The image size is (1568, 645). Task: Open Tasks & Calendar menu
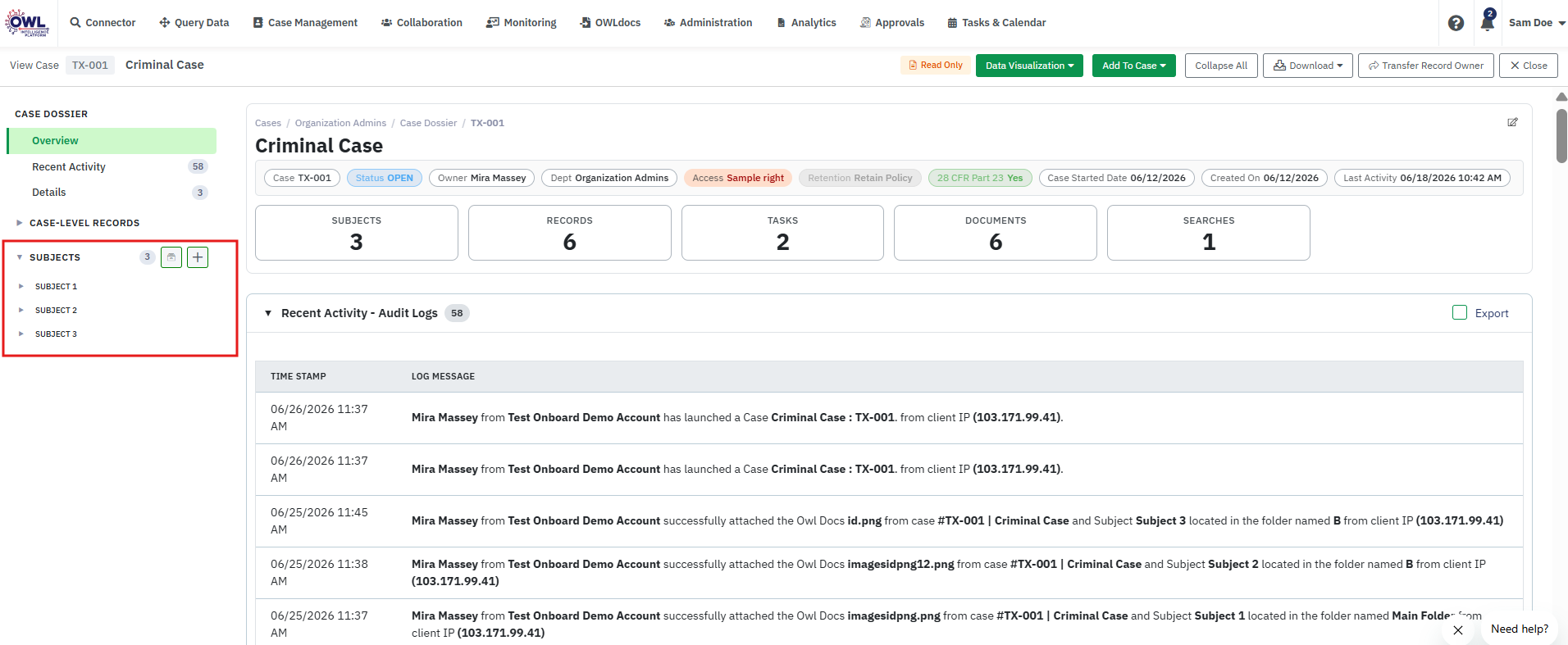(x=996, y=23)
